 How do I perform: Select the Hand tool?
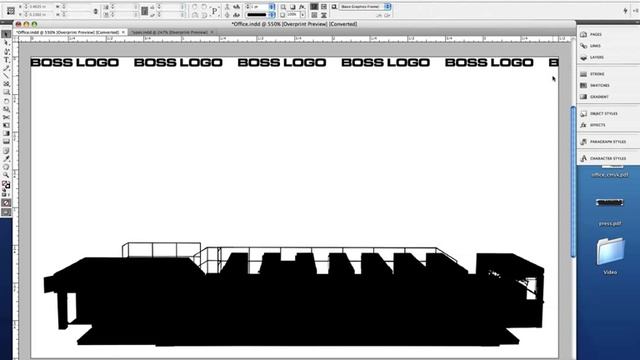coord(6,167)
